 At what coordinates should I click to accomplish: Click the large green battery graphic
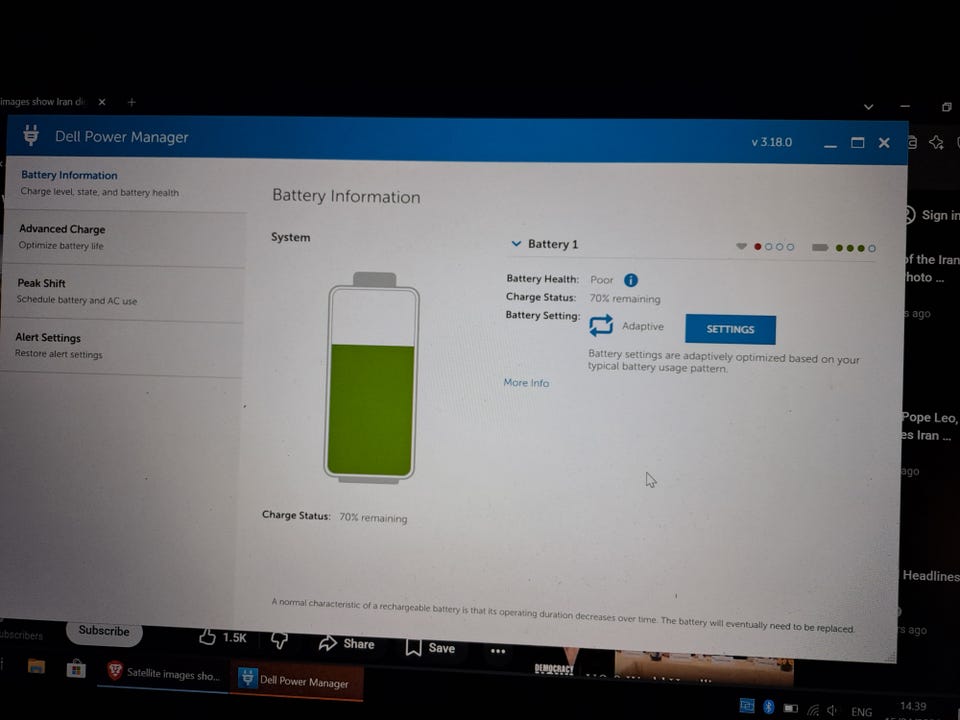(372, 379)
